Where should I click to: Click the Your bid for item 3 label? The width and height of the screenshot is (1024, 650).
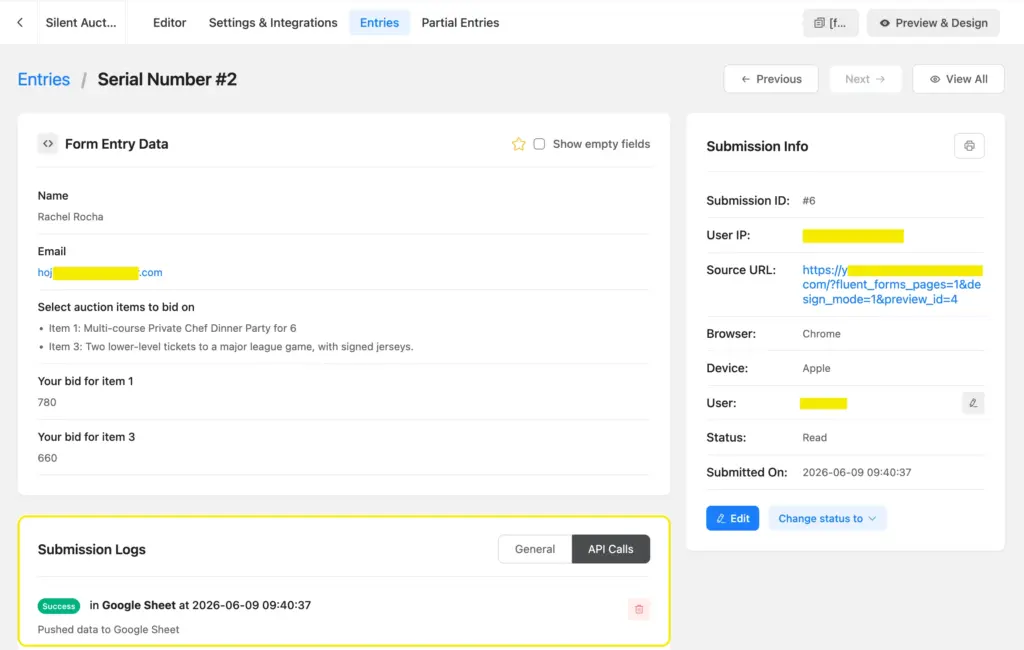86,437
